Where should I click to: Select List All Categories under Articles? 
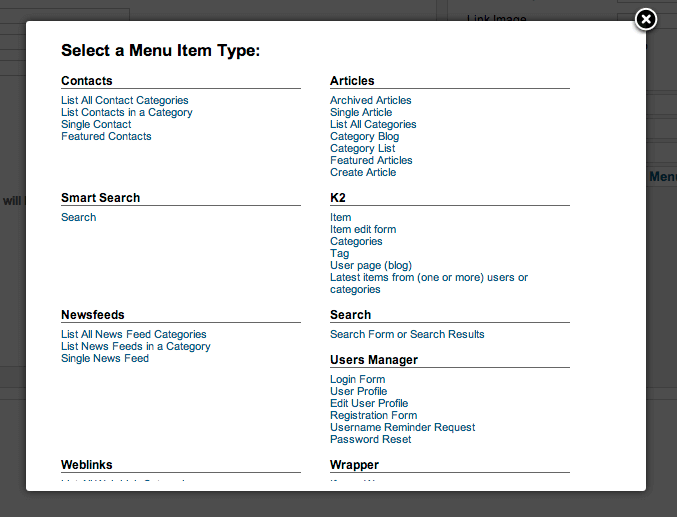tap(373, 124)
